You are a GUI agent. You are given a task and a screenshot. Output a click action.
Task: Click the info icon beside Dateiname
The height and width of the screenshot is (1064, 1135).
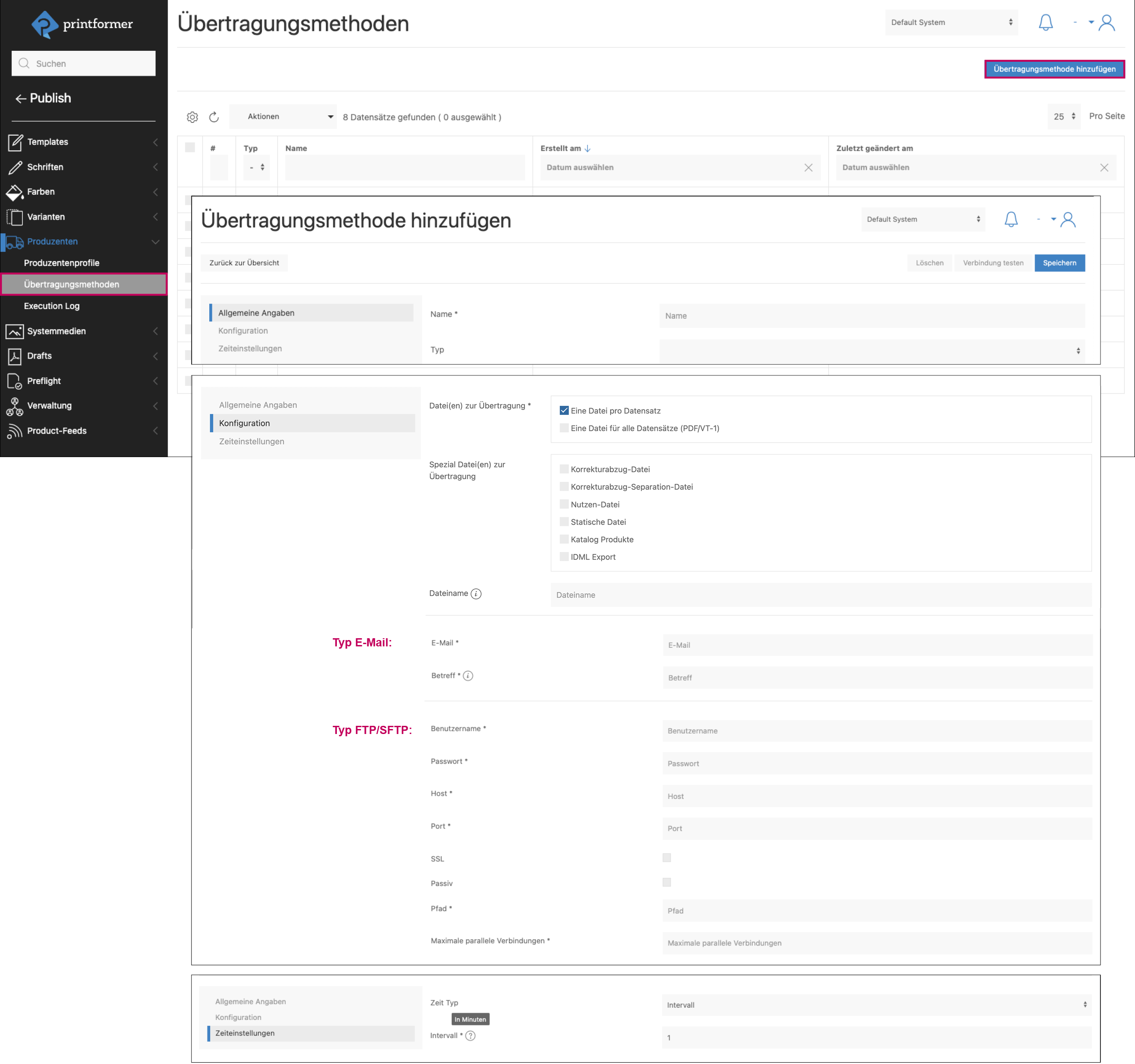coord(476,594)
